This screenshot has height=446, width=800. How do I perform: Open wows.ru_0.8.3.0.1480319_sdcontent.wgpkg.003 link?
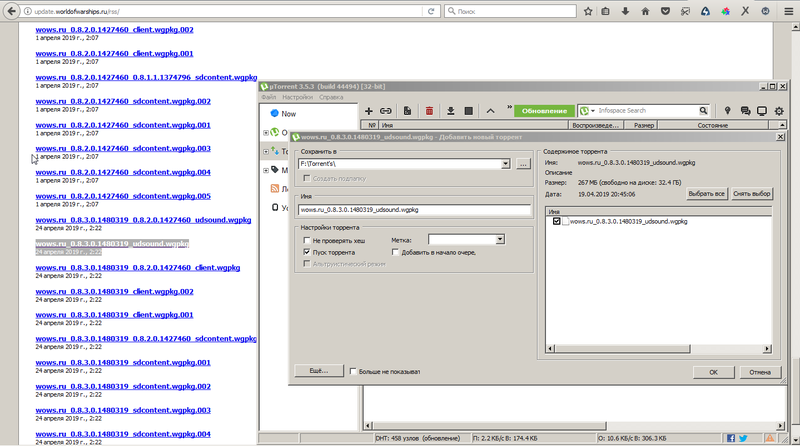click(123, 410)
